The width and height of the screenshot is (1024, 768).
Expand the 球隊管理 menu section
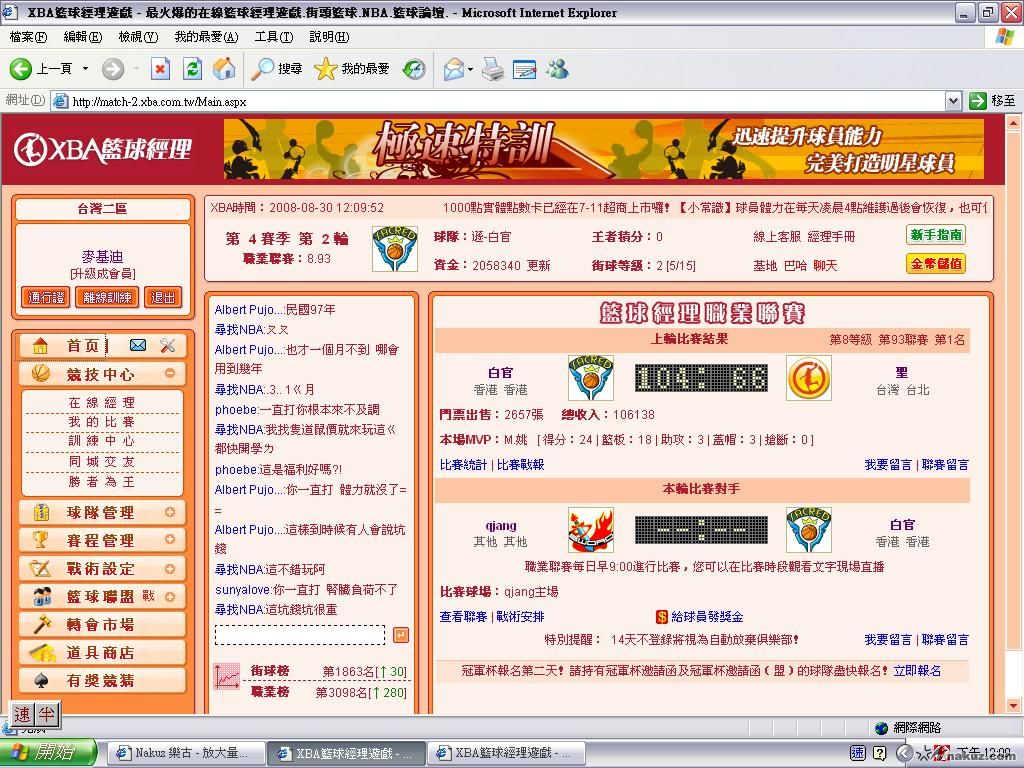pyautogui.click(x=170, y=512)
